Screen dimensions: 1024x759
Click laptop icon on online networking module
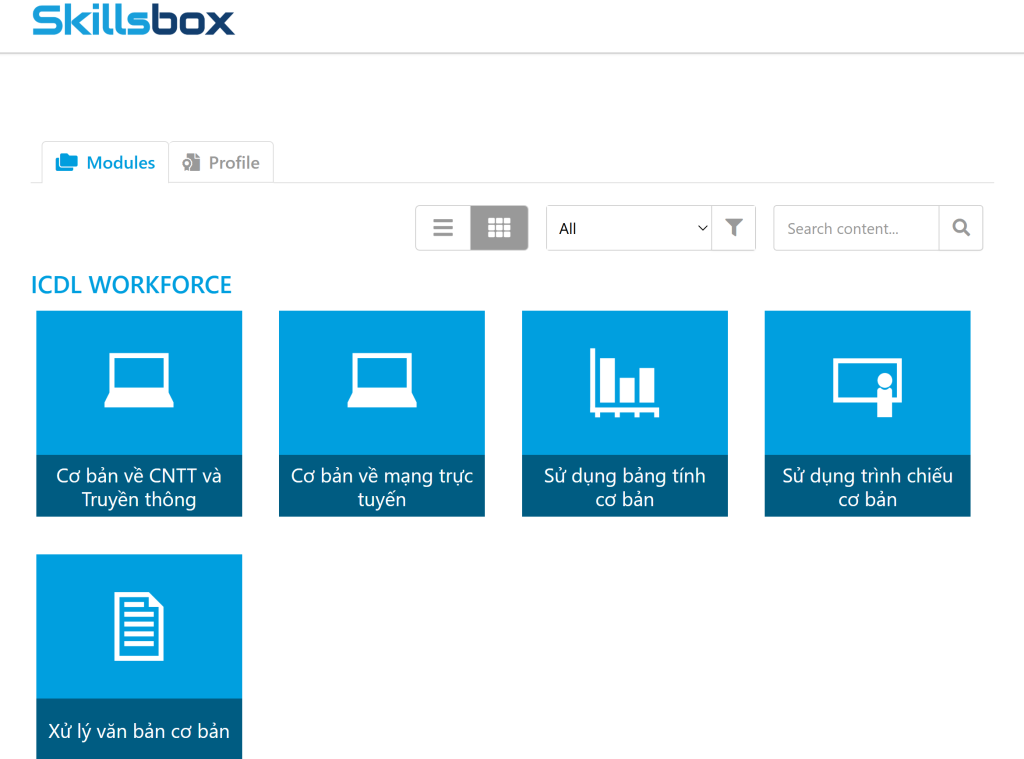pos(382,383)
